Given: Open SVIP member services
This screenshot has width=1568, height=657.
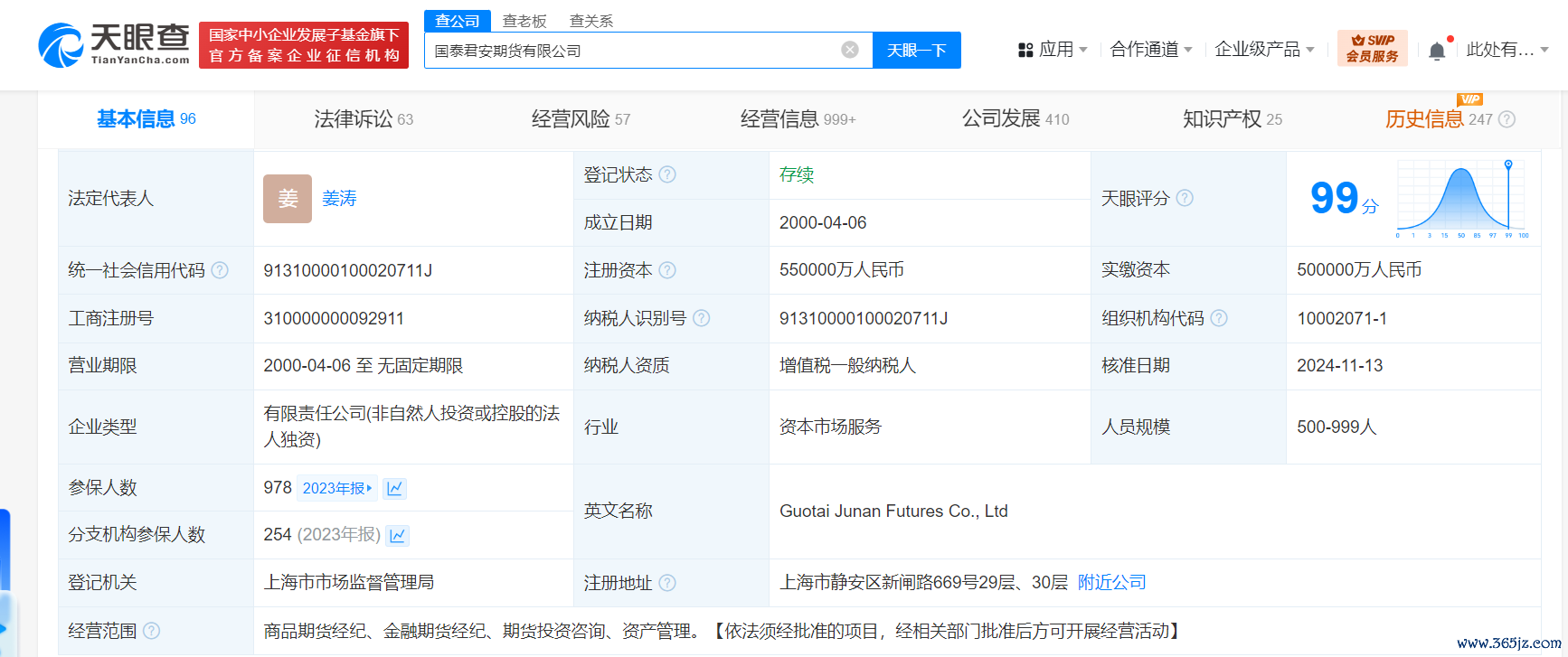Looking at the screenshot, I should tap(1372, 48).
